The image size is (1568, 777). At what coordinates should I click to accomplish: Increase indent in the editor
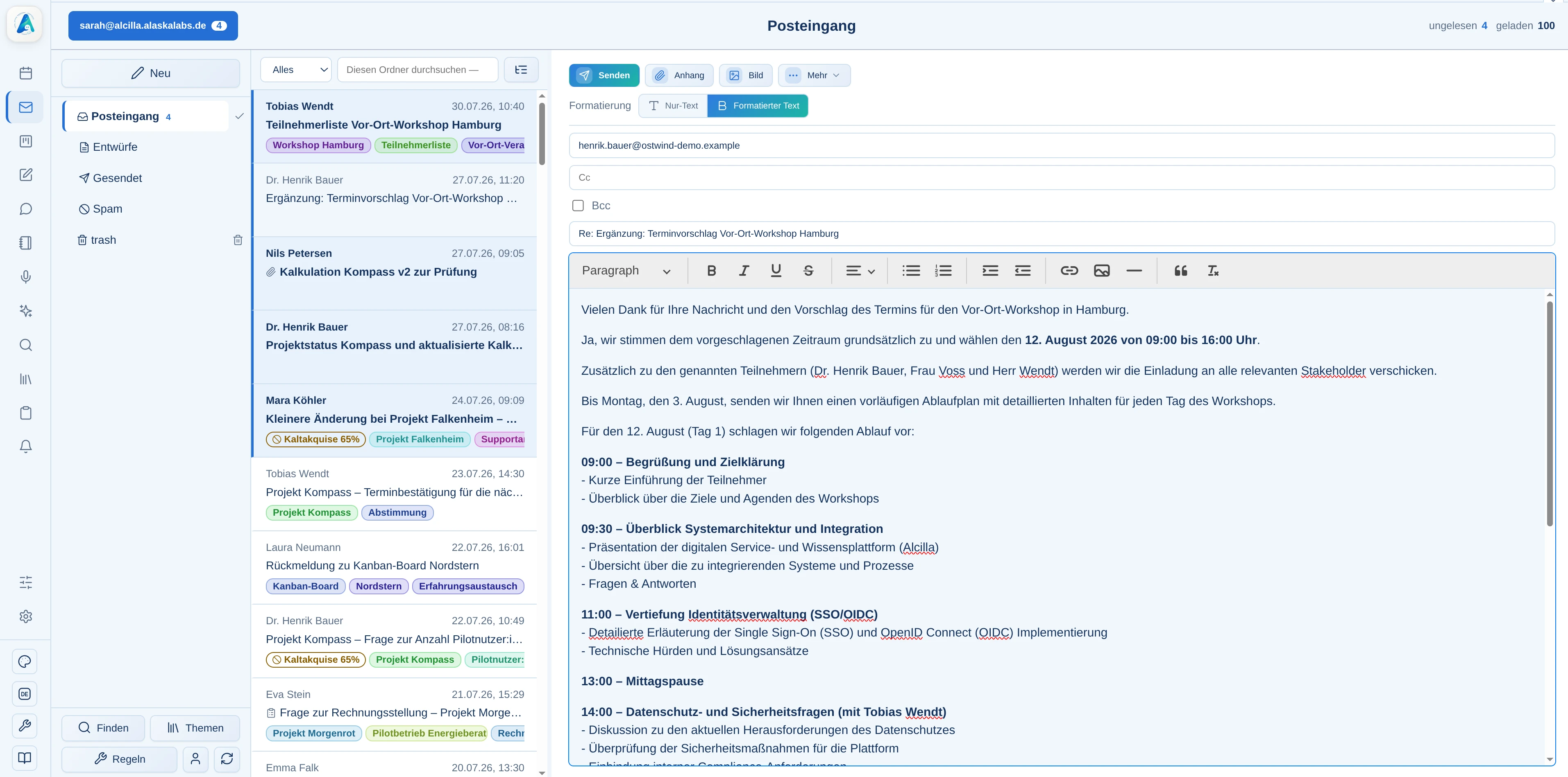(x=990, y=271)
